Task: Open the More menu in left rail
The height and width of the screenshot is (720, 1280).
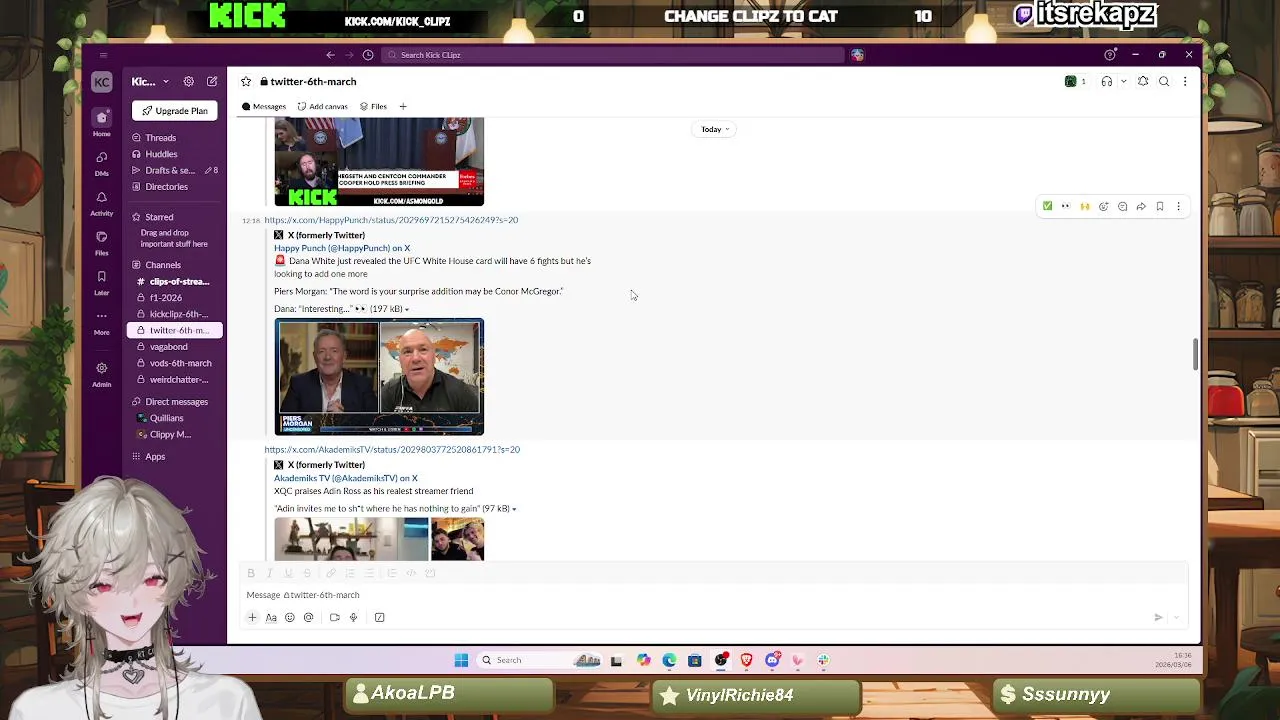Action: point(101,321)
